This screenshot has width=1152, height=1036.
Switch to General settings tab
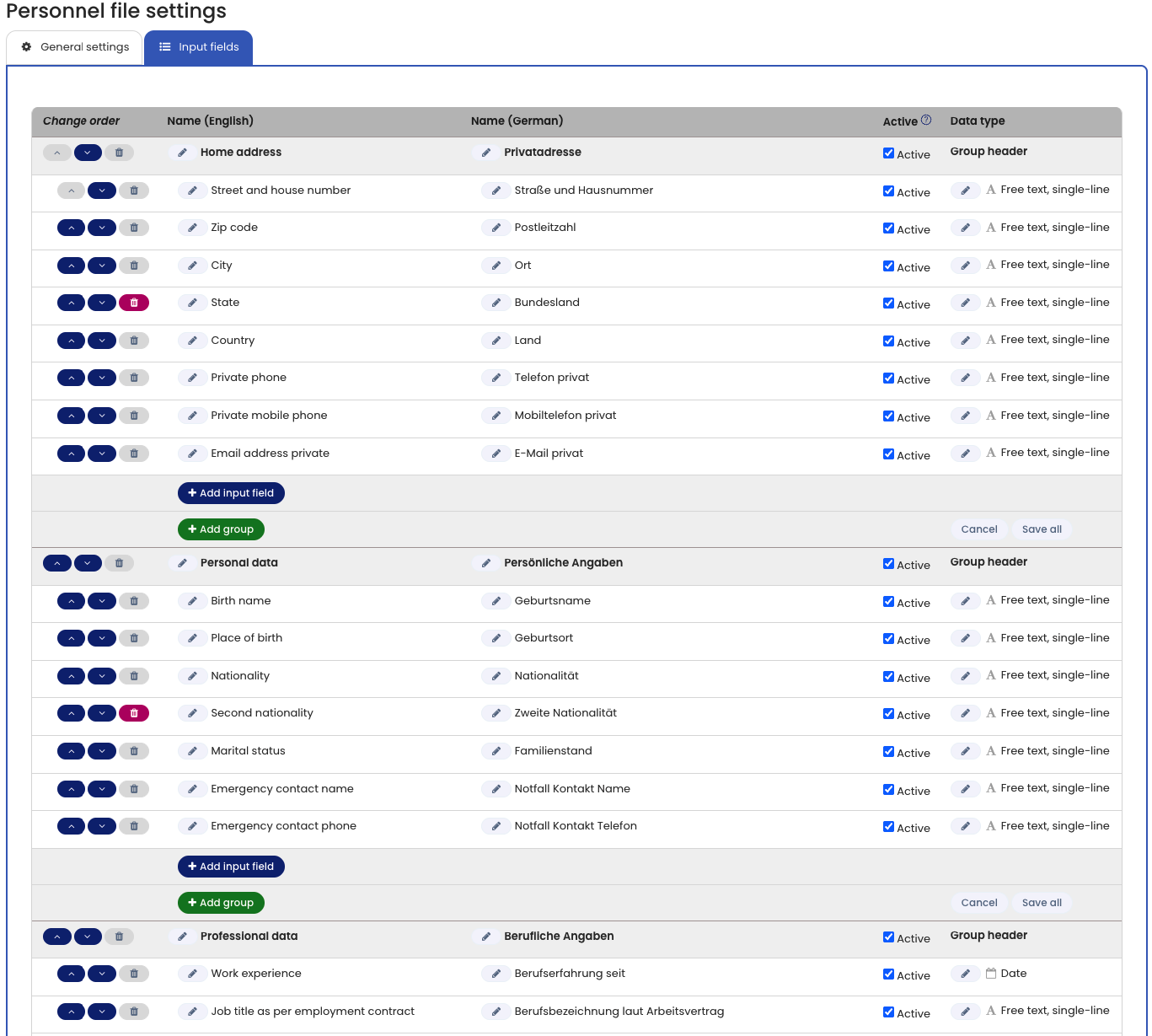point(75,47)
